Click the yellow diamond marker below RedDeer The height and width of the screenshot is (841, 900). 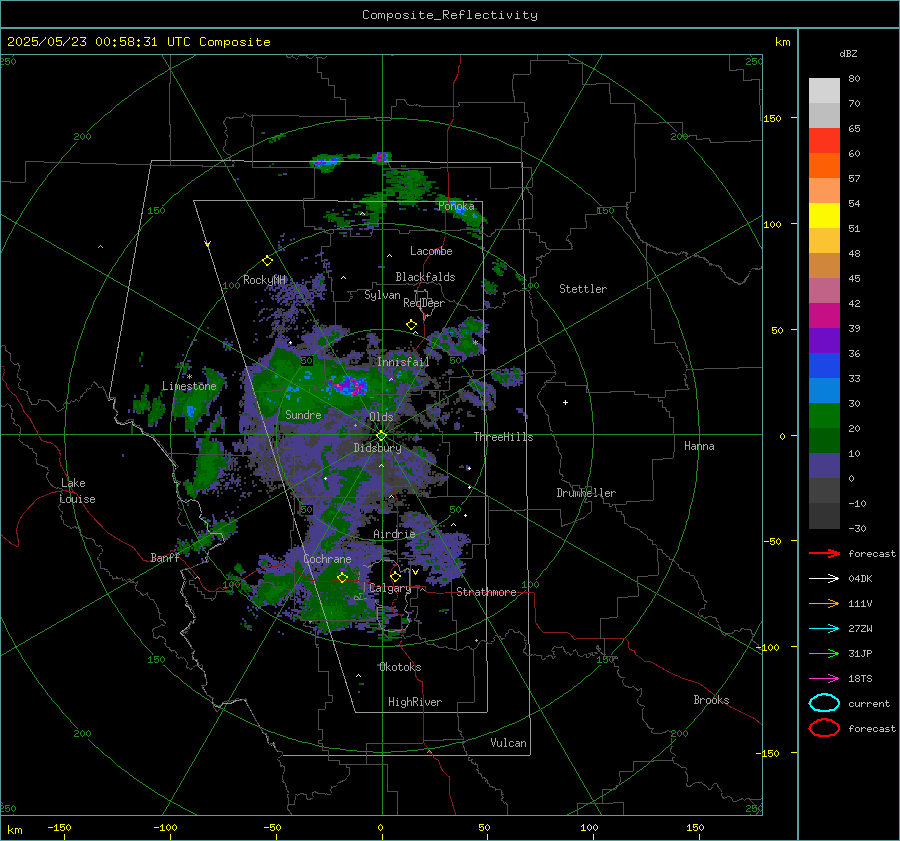pos(412,325)
